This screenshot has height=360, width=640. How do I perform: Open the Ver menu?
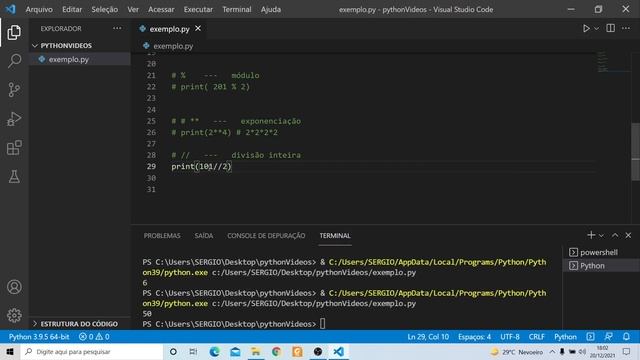(133, 9)
